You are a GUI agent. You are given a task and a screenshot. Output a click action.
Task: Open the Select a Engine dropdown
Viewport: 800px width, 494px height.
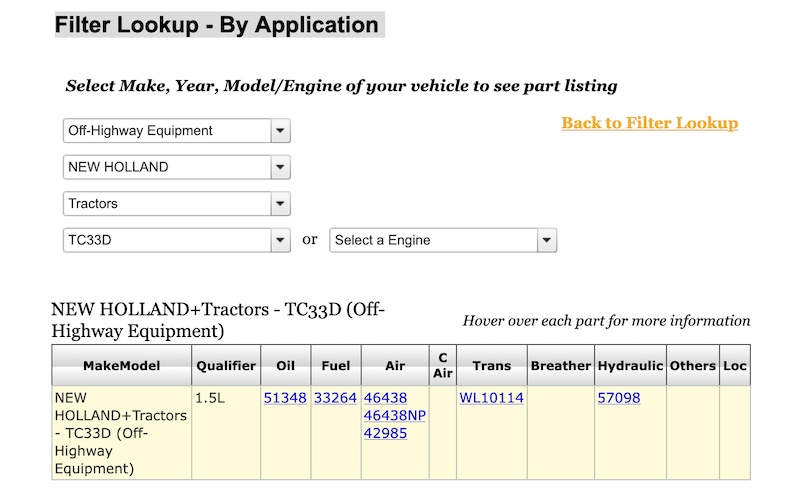coord(443,240)
